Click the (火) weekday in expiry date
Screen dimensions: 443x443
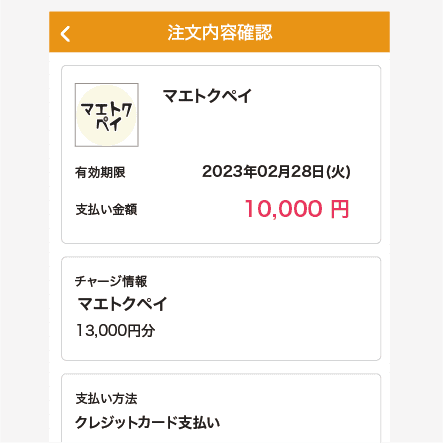(x=338, y=172)
